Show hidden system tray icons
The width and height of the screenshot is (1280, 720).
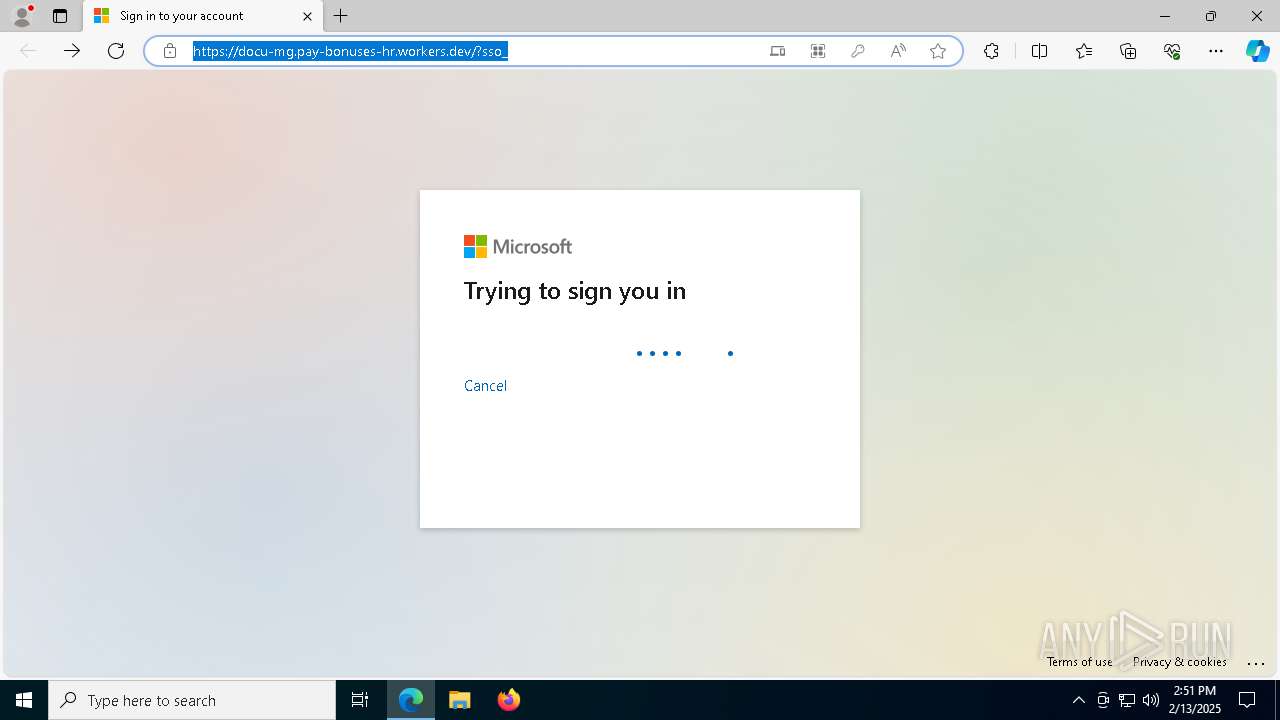1079,700
